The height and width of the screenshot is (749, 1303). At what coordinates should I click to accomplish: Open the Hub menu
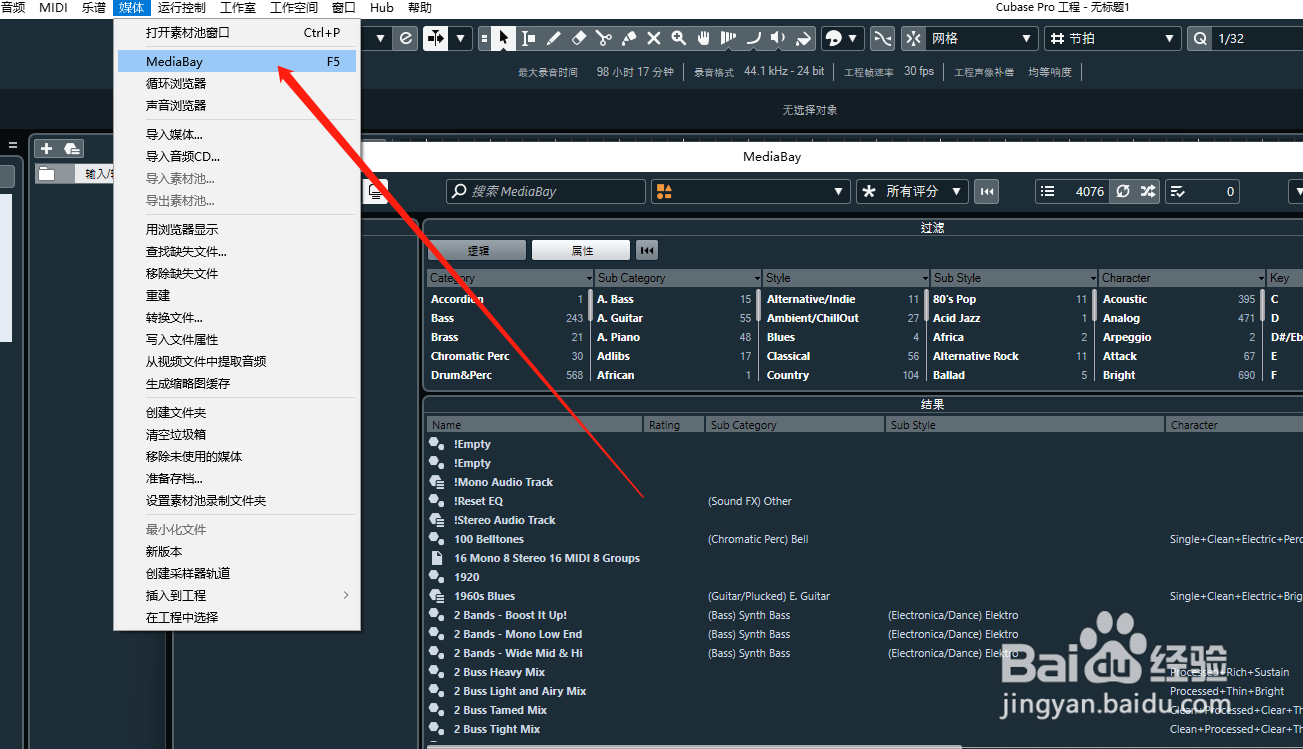point(382,8)
